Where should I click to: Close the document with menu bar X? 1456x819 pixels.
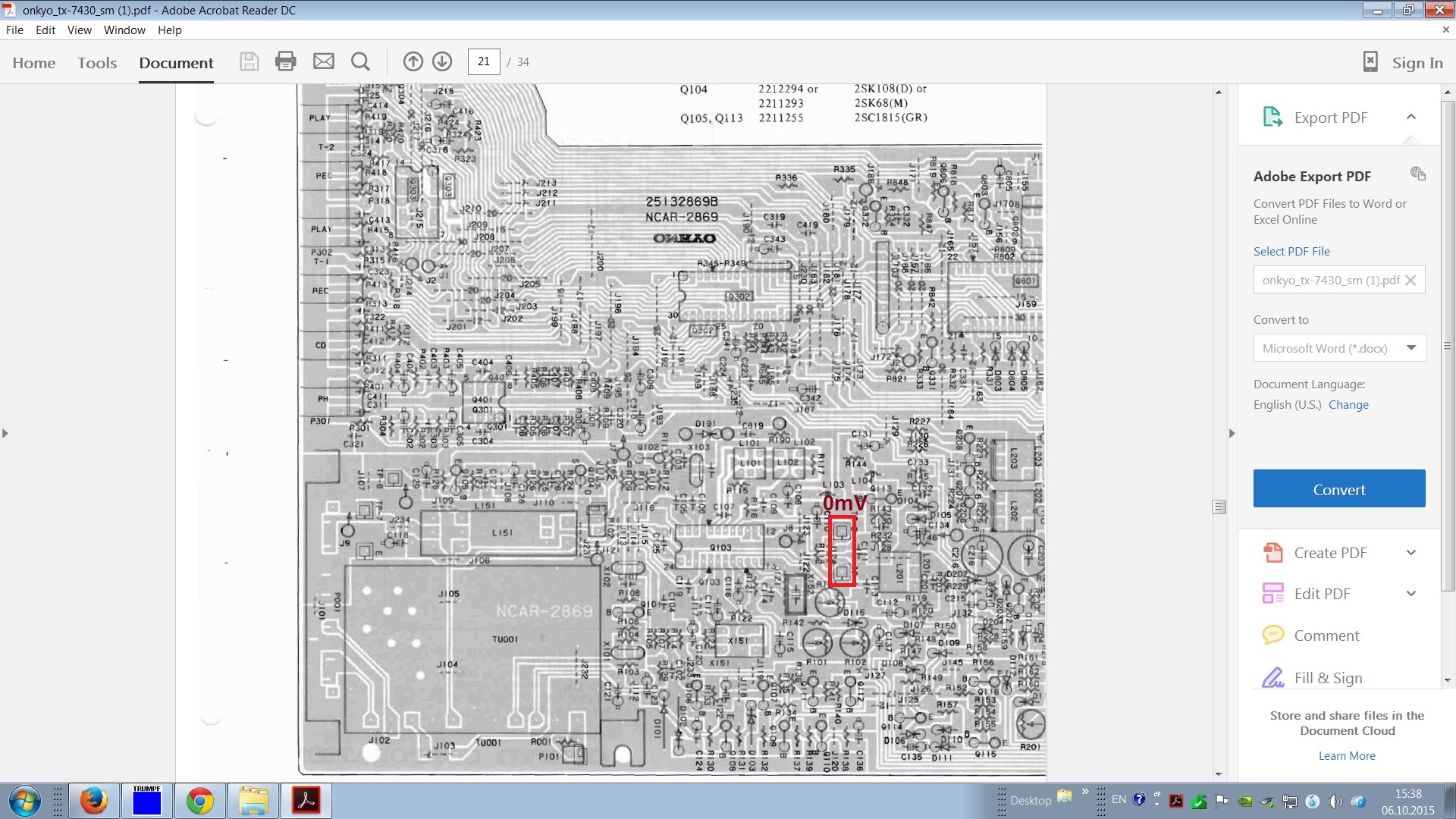1445,30
